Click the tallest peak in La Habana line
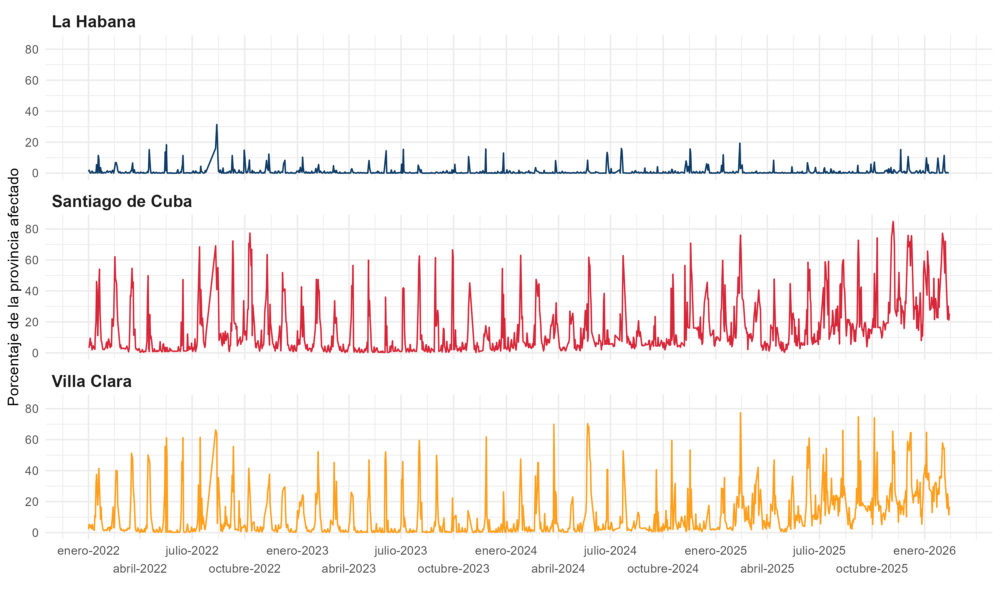1000x600 pixels. 216,125
